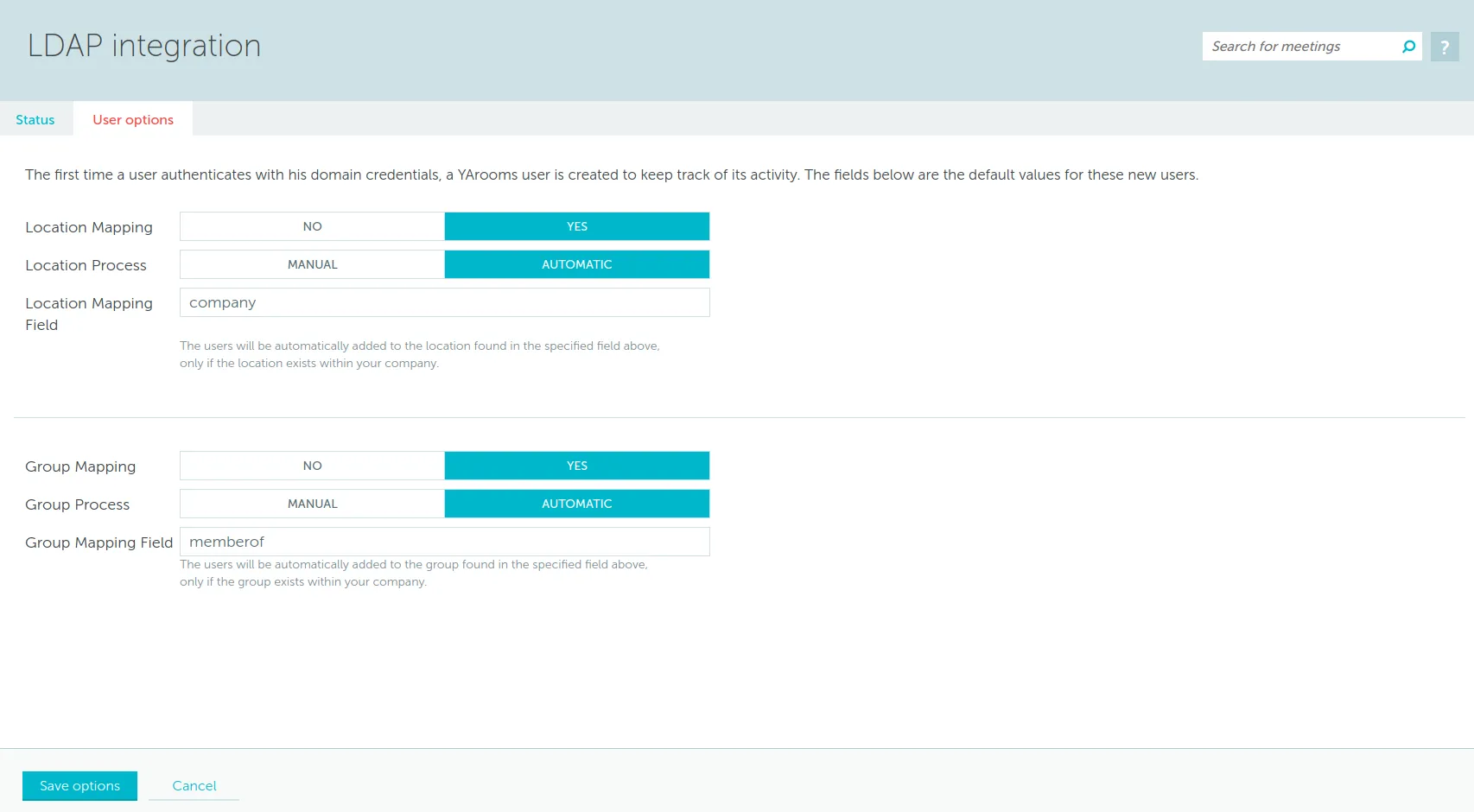This screenshot has height=812, width=1474.
Task: Switch to the Status tab
Action: point(35,118)
